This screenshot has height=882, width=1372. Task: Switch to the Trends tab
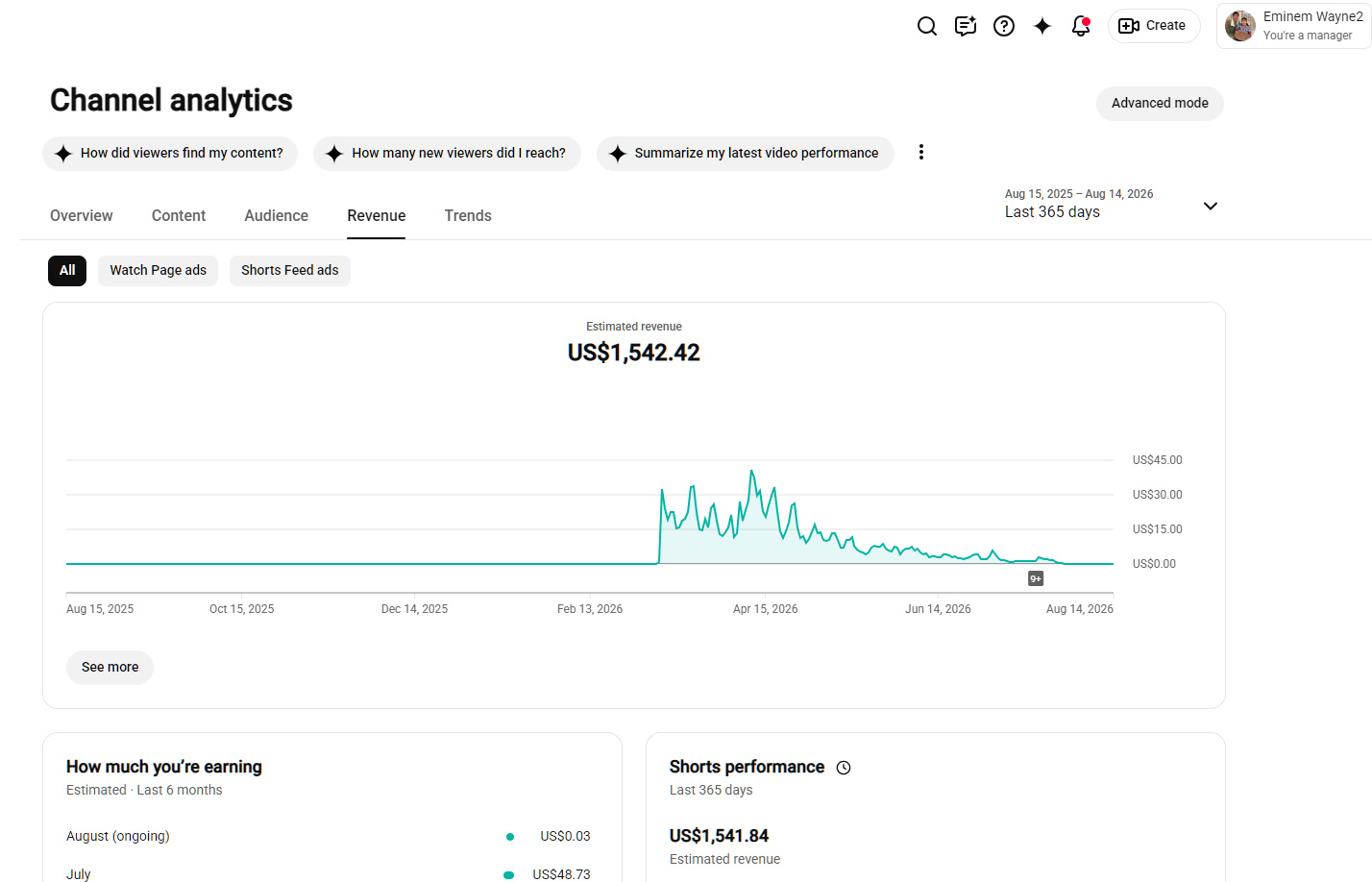[468, 216]
